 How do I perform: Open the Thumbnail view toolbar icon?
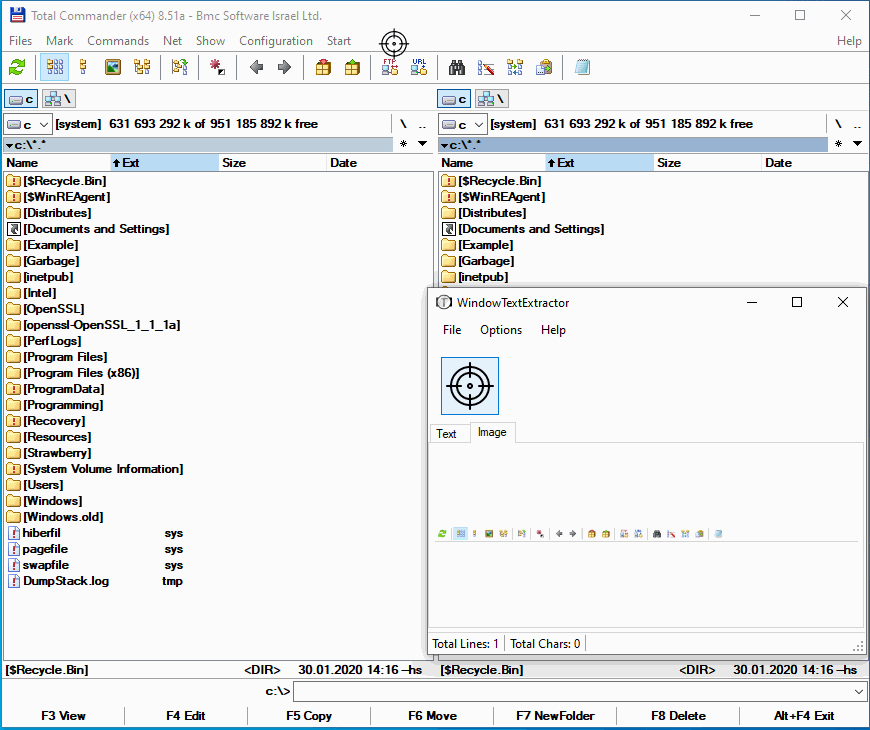point(113,68)
